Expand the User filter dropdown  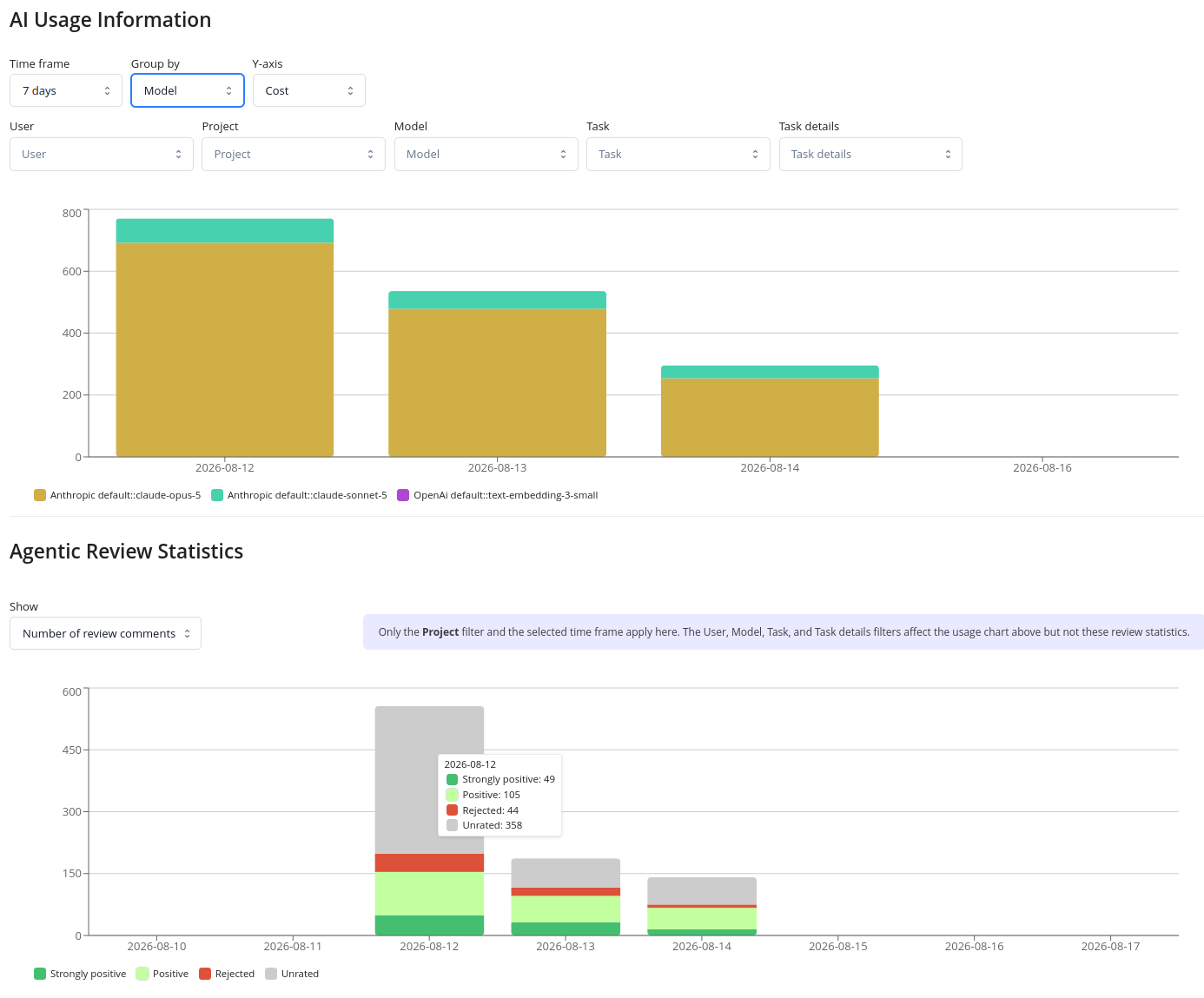(x=102, y=154)
